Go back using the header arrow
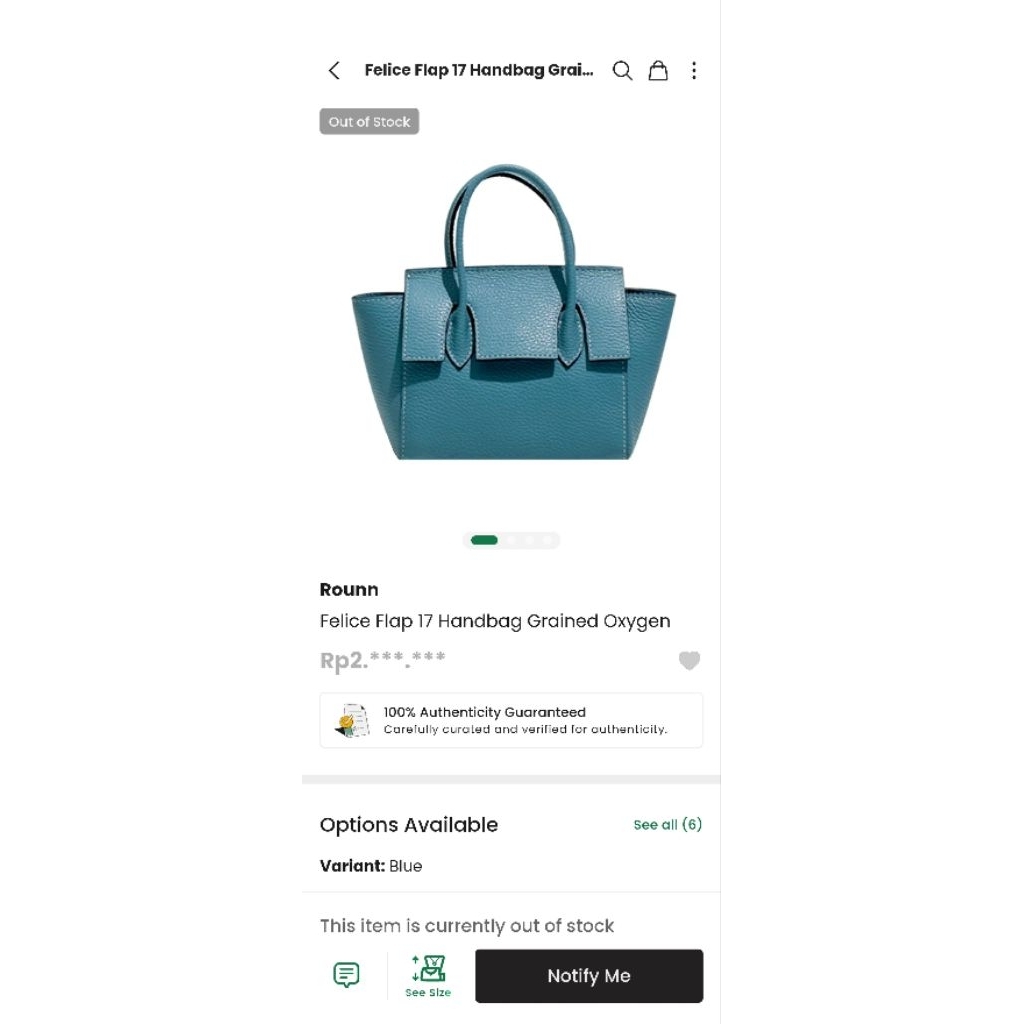The width and height of the screenshot is (1024, 1024). point(334,70)
